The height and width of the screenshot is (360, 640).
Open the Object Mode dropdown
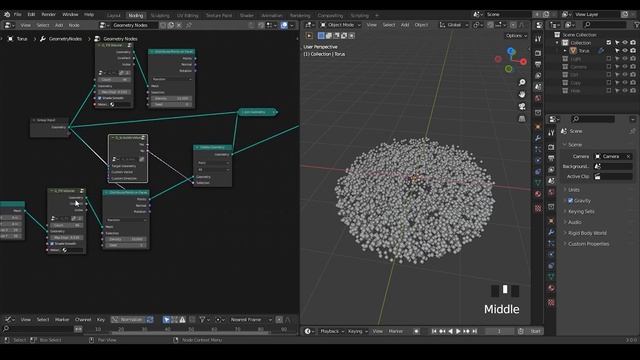pos(340,25)
